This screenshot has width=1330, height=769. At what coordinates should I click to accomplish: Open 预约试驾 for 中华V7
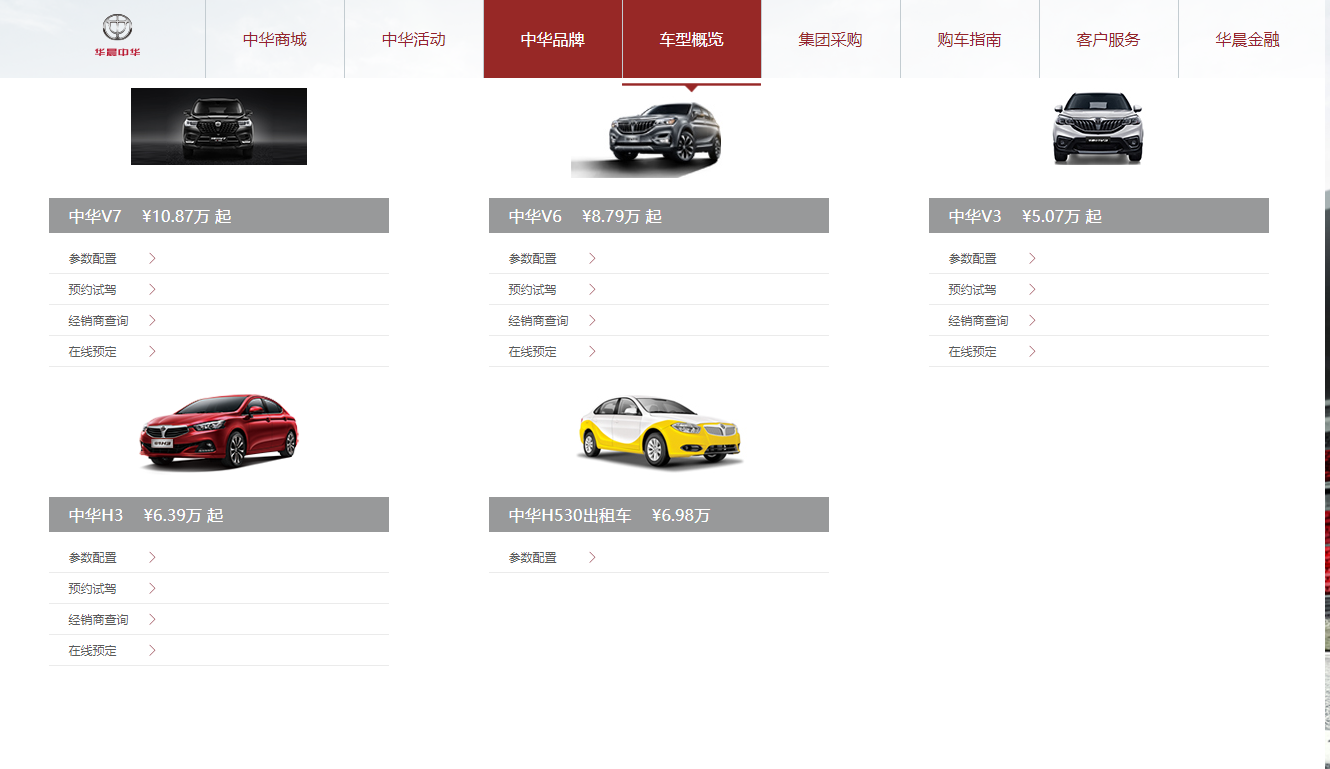(x=93, y=290)
